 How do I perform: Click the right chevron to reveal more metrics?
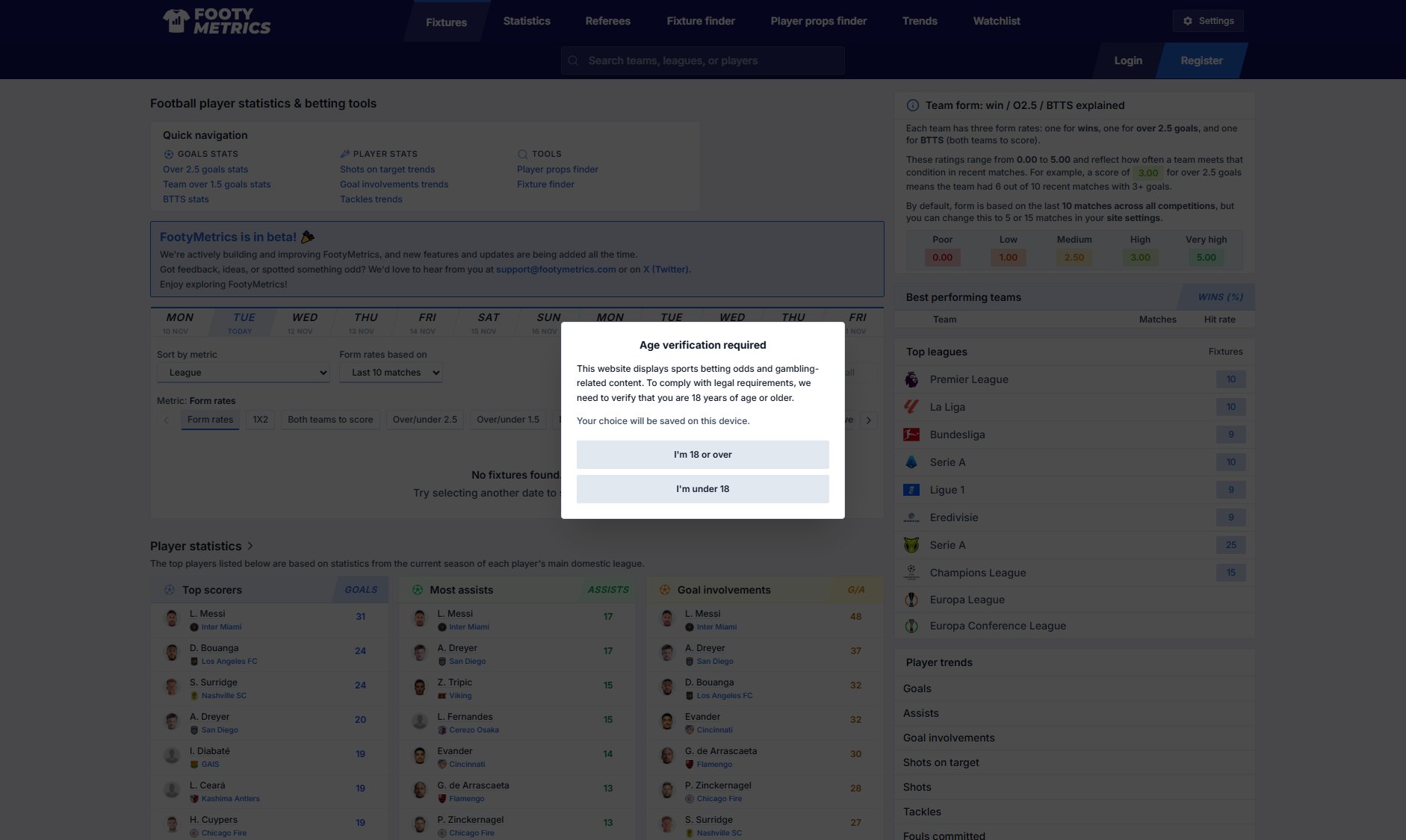[869, 420]
